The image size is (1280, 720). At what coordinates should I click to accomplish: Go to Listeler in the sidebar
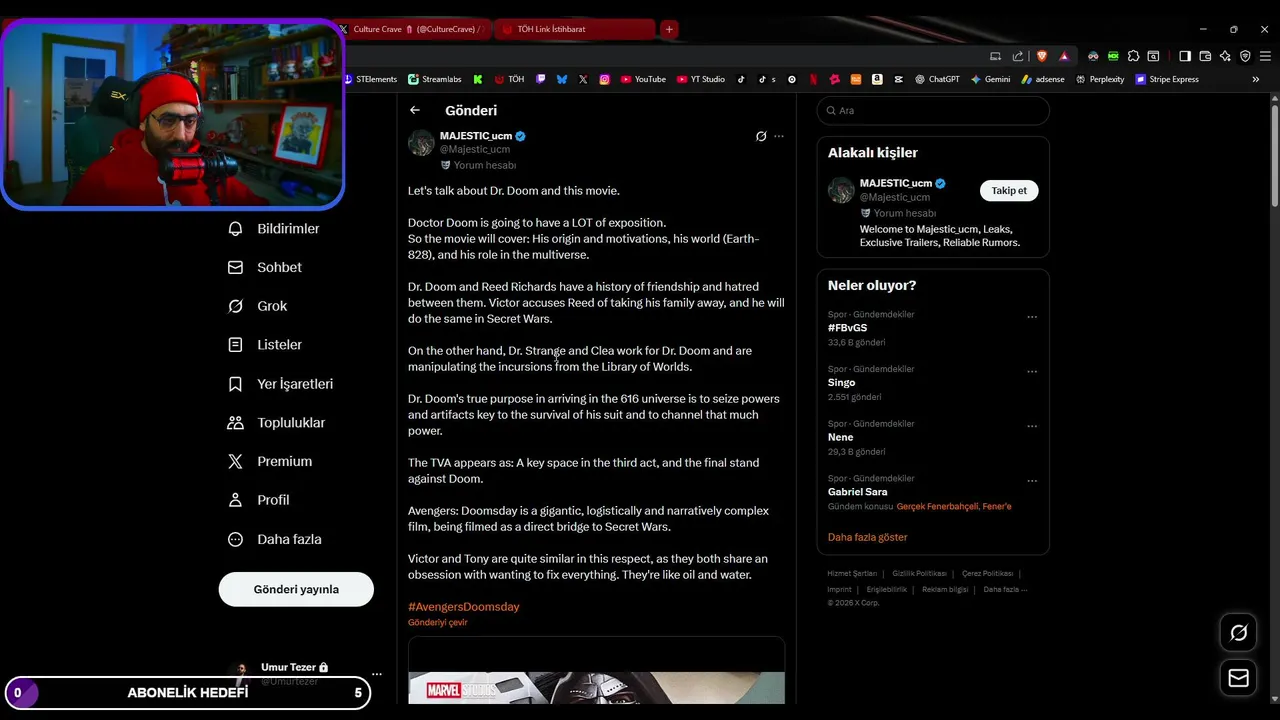pos(265,345)
